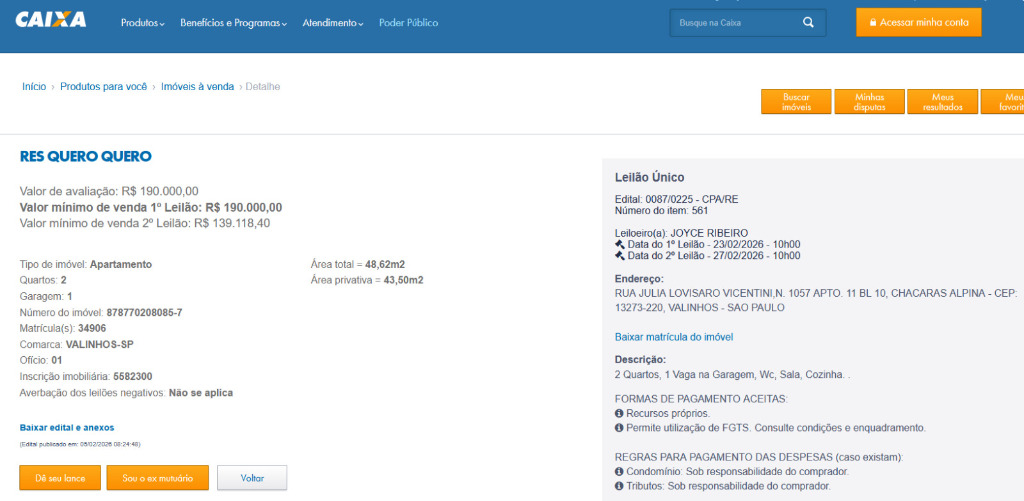The height and width of the screenshot is (501, 1024).
Task: Download via Baixar edital e anexos link
Action: click(67, 428)
